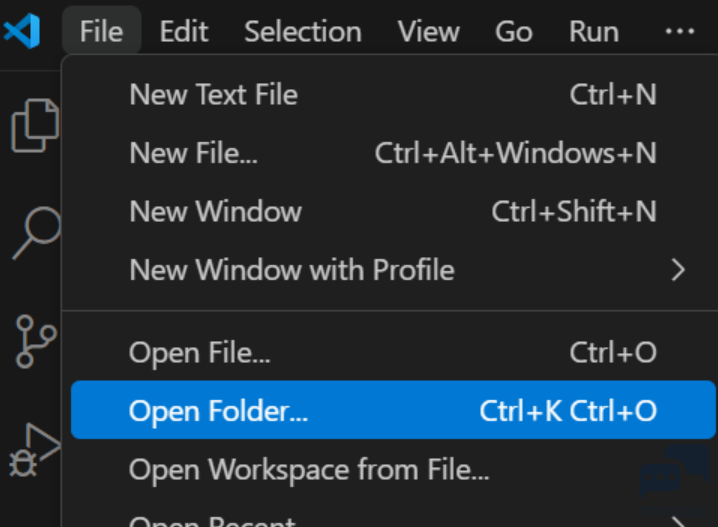Open the Search view magnifier icon
The width and height of the screenshot is (718, 527).
[37, 233]
